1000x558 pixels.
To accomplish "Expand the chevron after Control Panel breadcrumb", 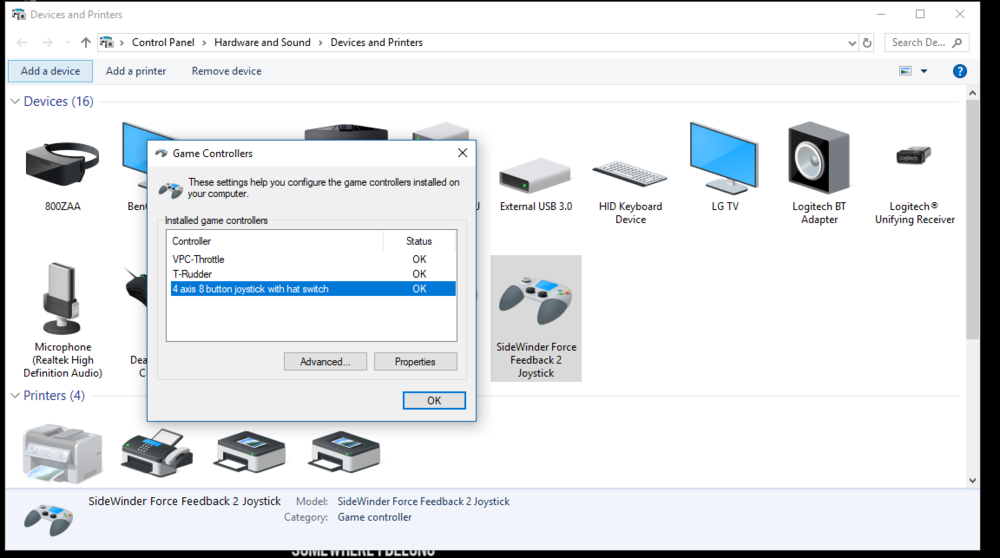I will click(x=204, y=43).
